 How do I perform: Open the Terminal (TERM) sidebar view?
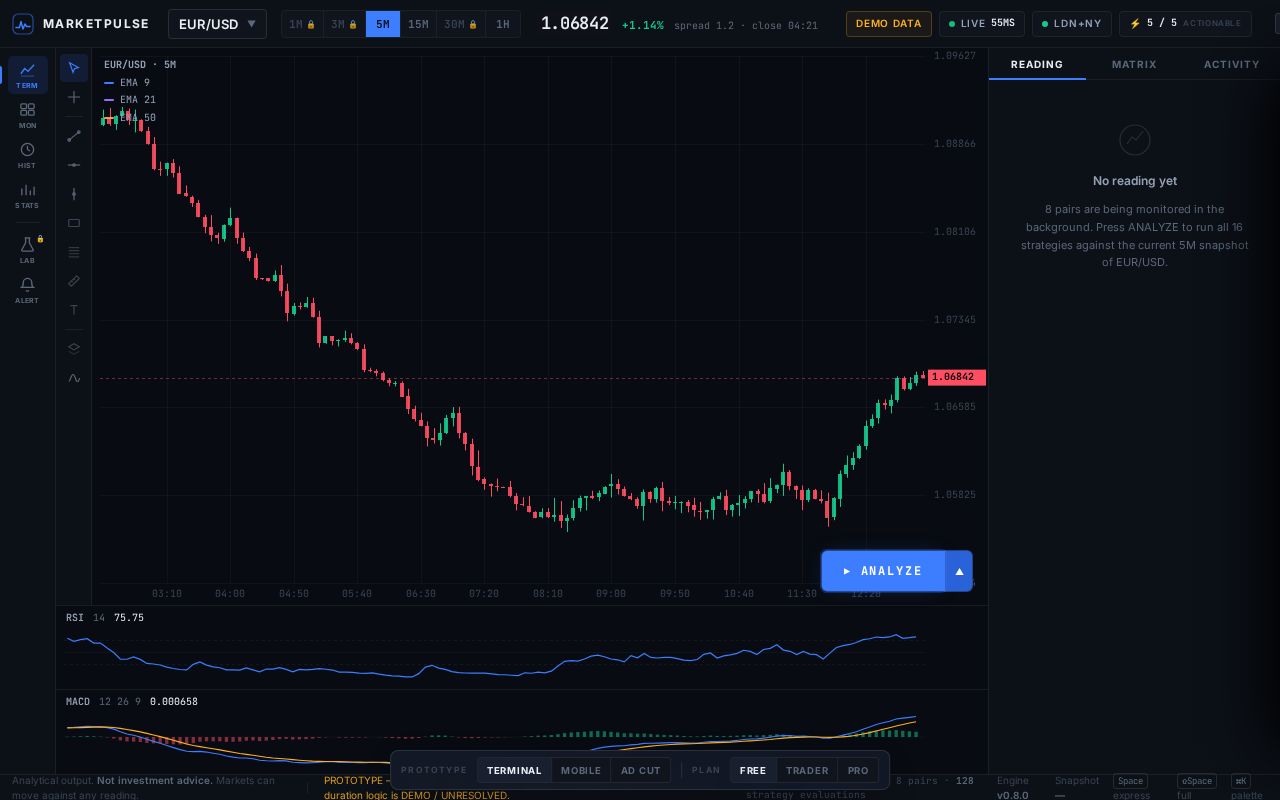click(27, 75)
